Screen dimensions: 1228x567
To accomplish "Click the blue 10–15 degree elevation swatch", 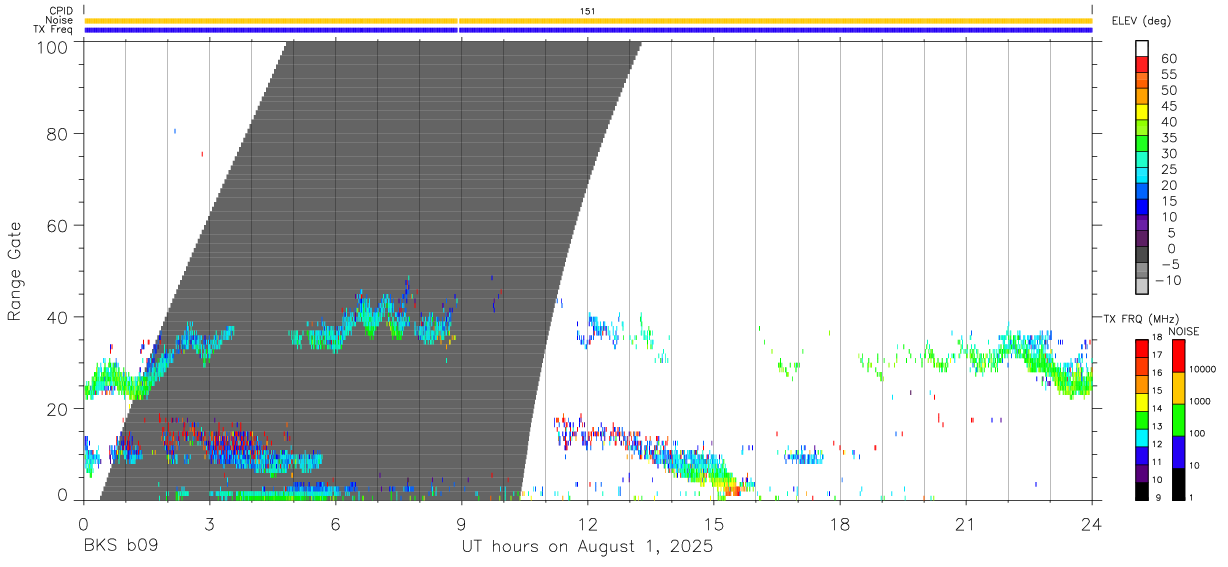I will click(1143, 208).
